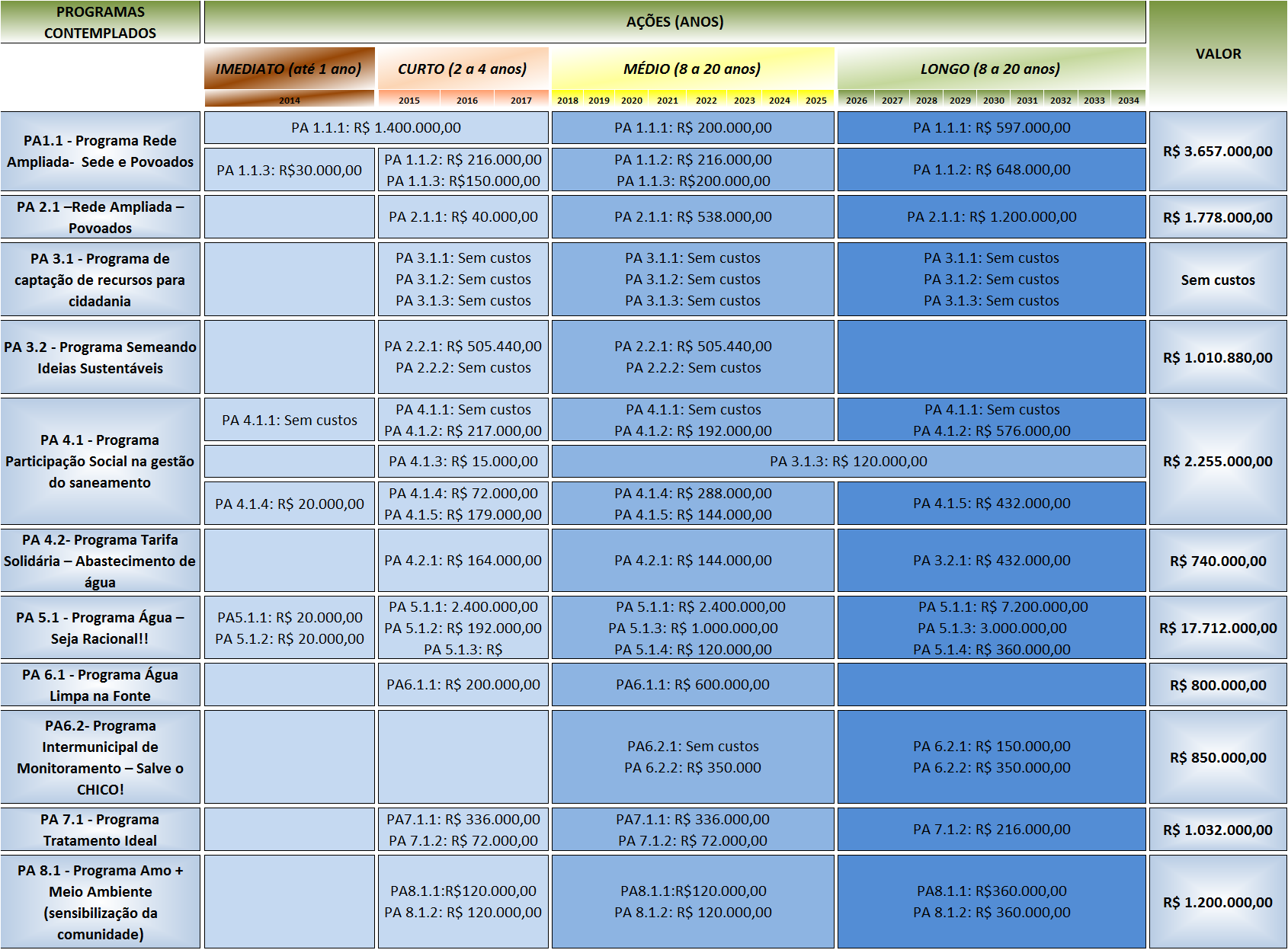Viewport: 1288px width, 950px height.
Task: Select PA 2.1 –Rede Ampliada – Povoados label
Action: click(x=100, y=217)
